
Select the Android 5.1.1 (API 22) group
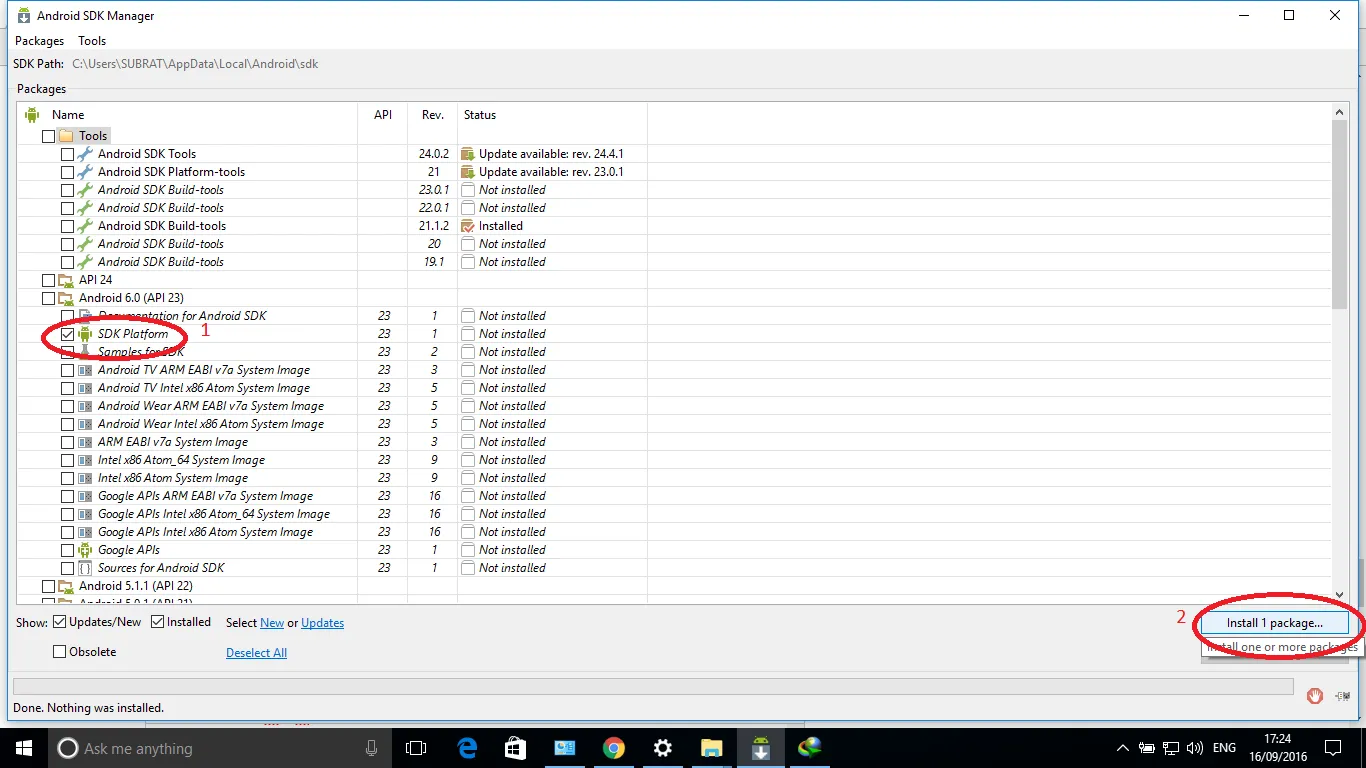pyautogui.click(x=136, y=586)
